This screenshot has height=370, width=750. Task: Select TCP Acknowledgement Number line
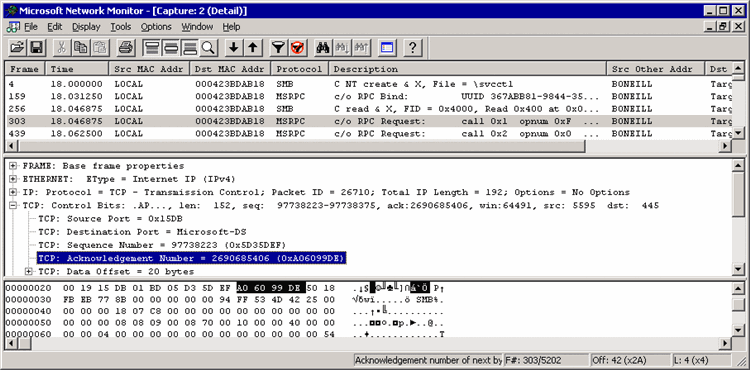tap(191, 259)
